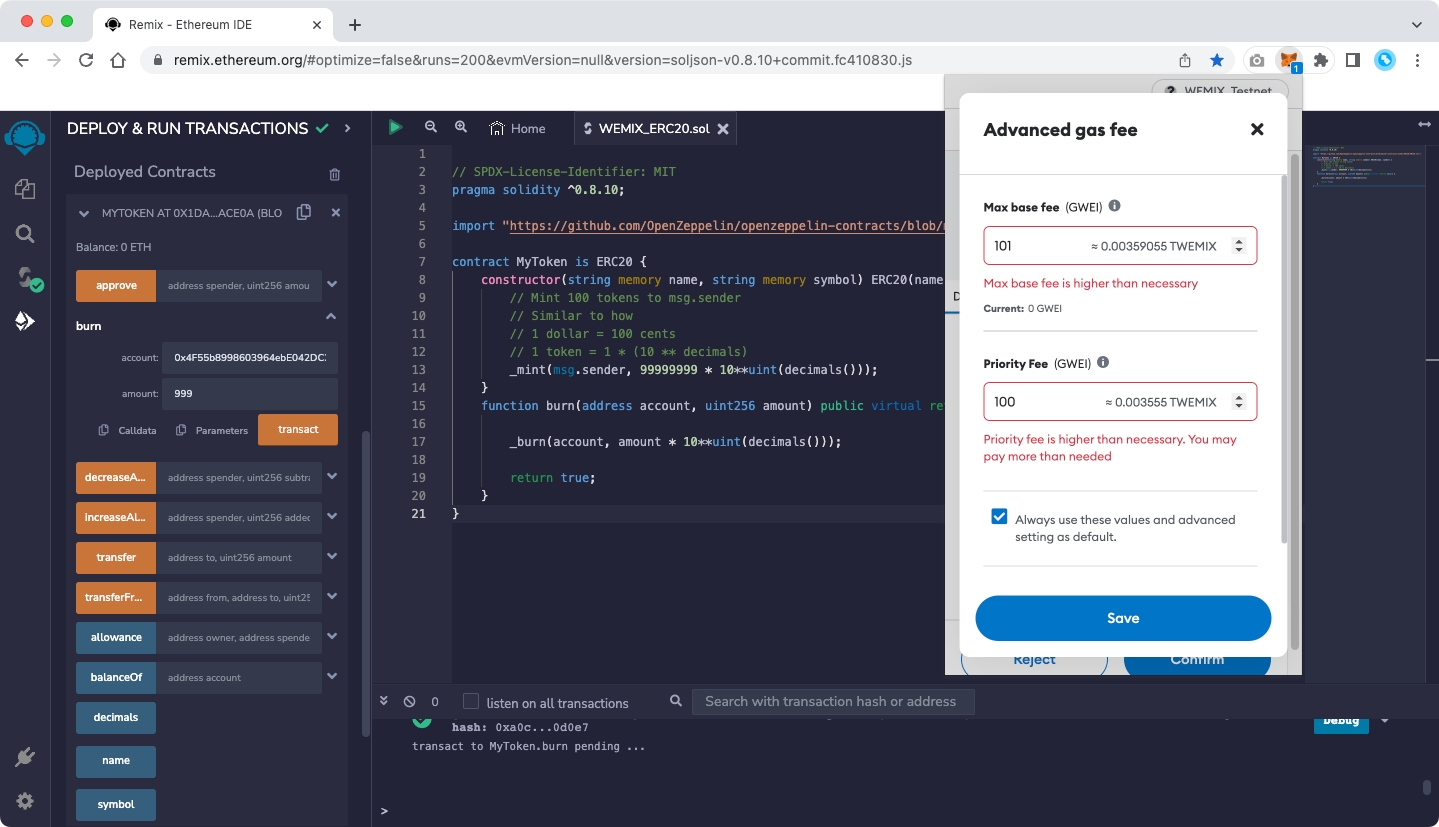This screenshot has height=827, width=1439.
Task: Open the Search in files sidebar icon
Action: click(x=25, y=234)
